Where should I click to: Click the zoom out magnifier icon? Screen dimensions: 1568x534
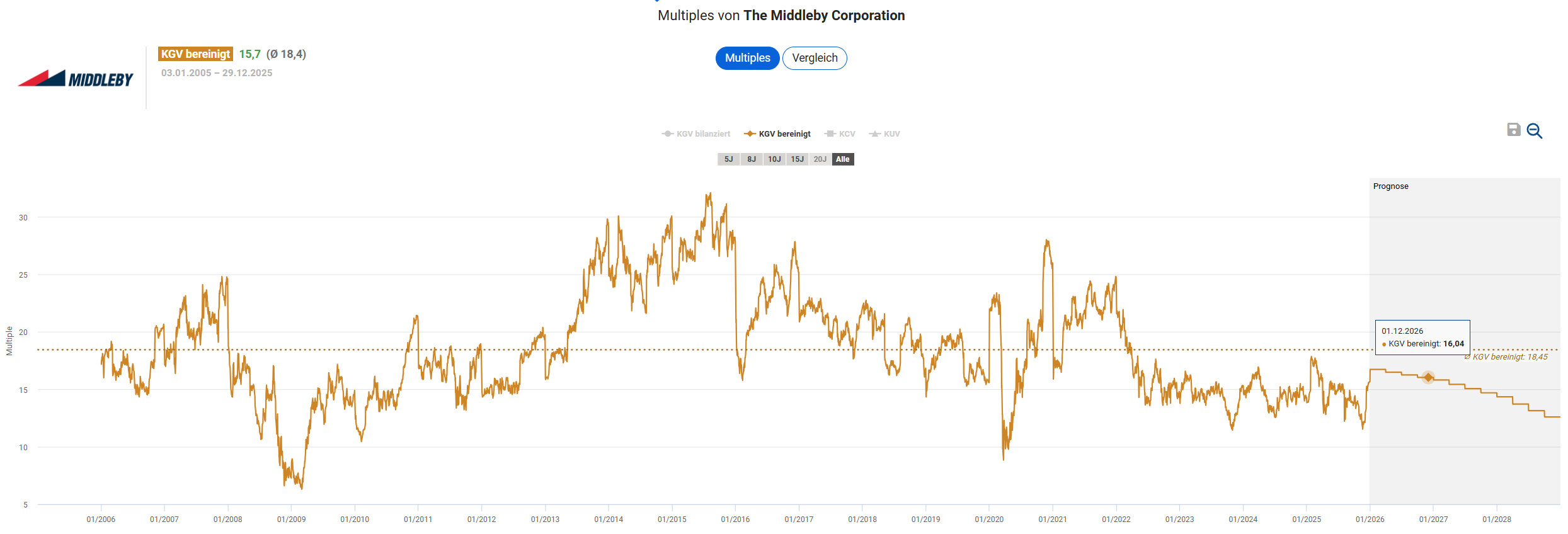(x=1535, y=131)
